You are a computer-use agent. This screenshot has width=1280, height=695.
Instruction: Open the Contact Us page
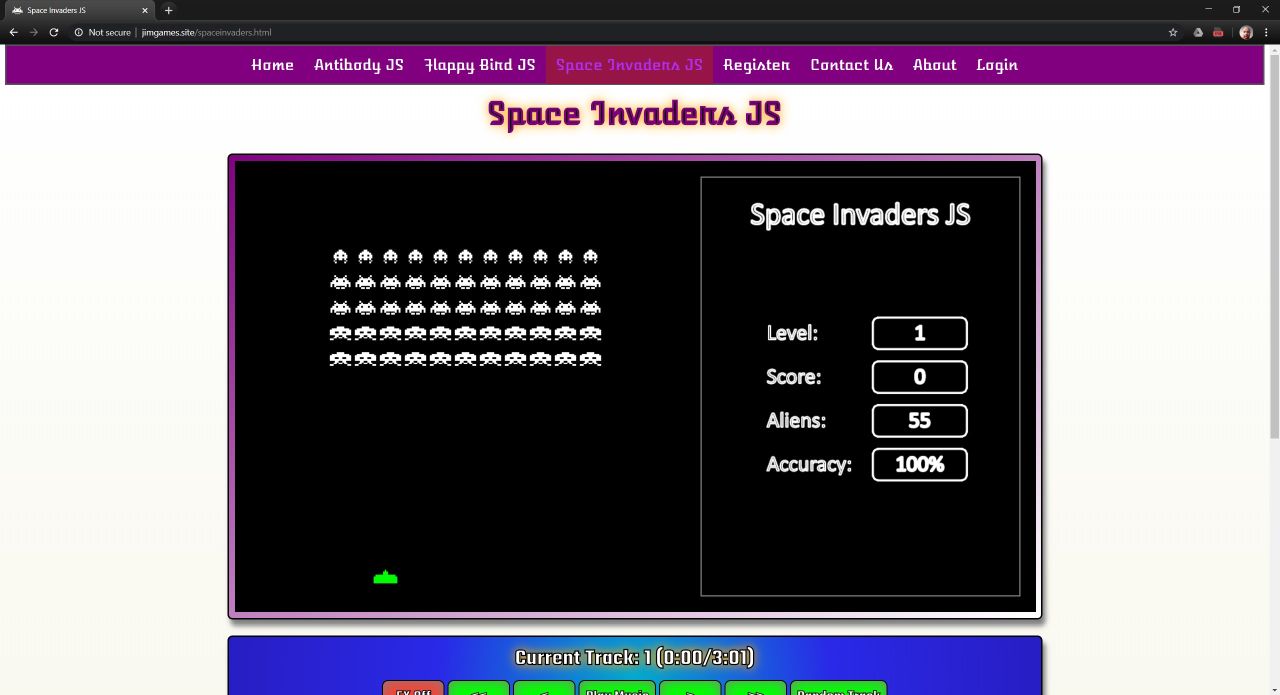click(851, 65)
